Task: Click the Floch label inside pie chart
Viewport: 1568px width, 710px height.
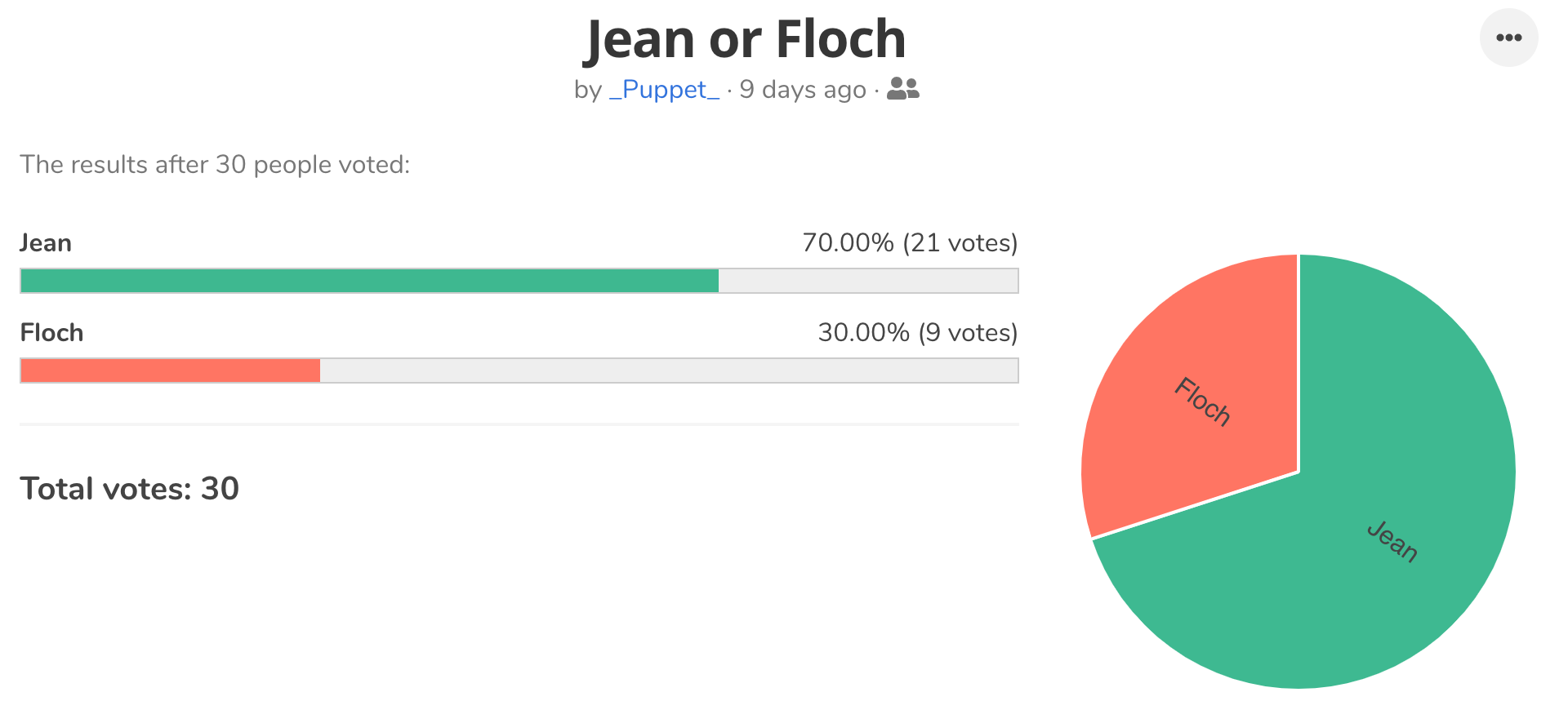Action: [x=1202, y=401]
